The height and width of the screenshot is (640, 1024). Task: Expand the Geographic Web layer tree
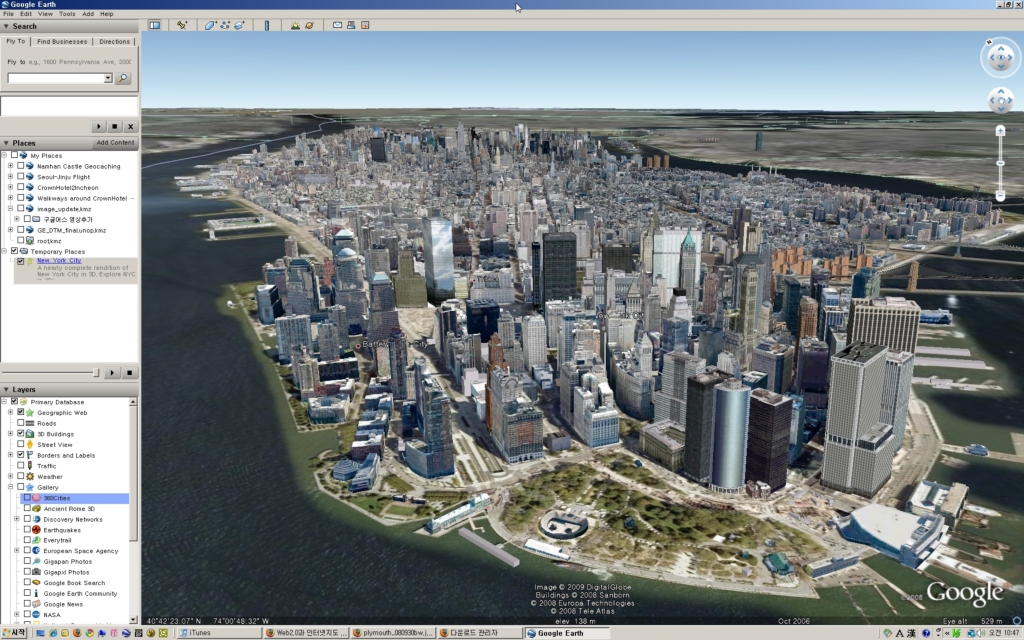click(10, 413)
